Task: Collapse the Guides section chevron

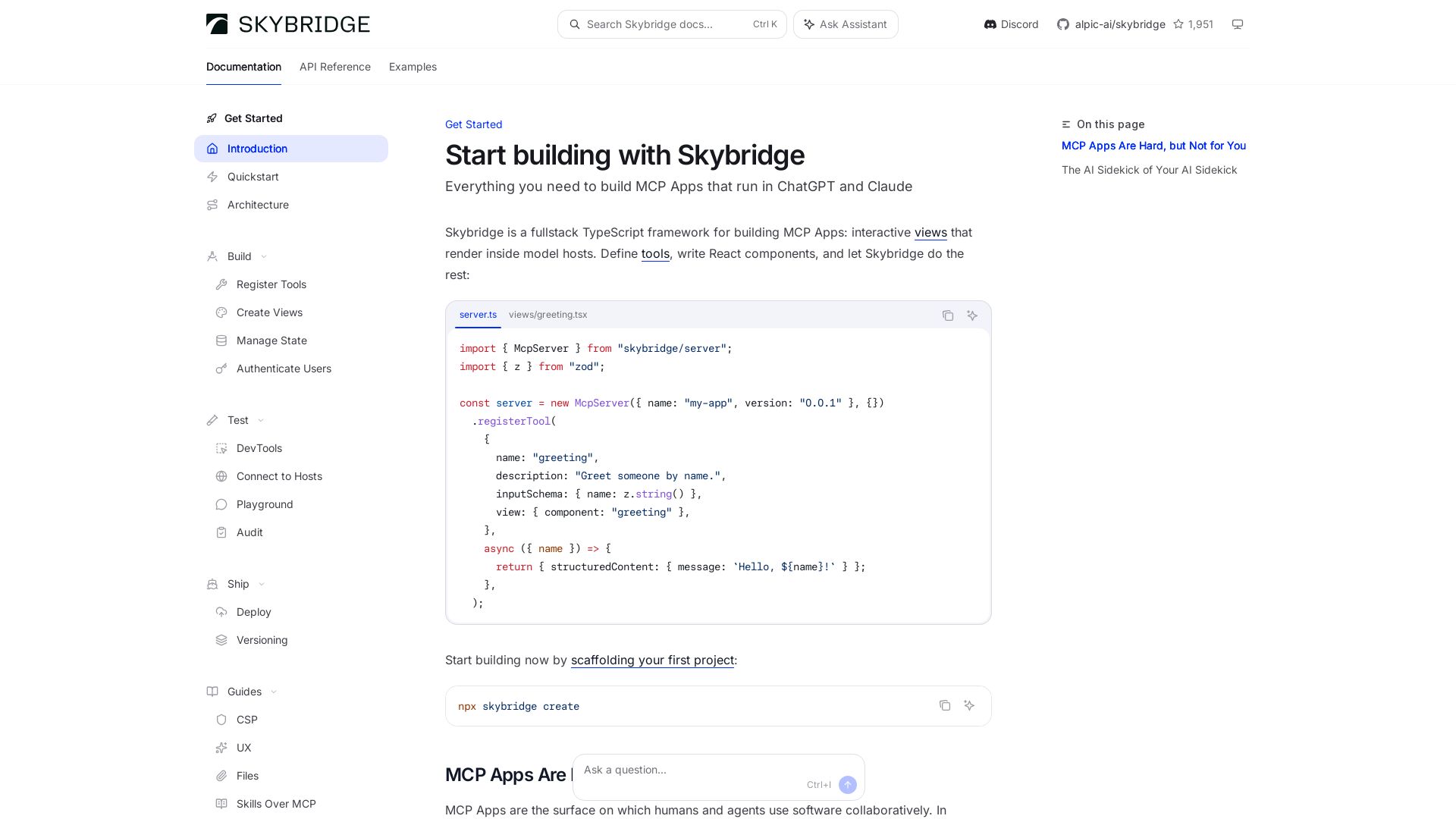Action: coord(274,692)
